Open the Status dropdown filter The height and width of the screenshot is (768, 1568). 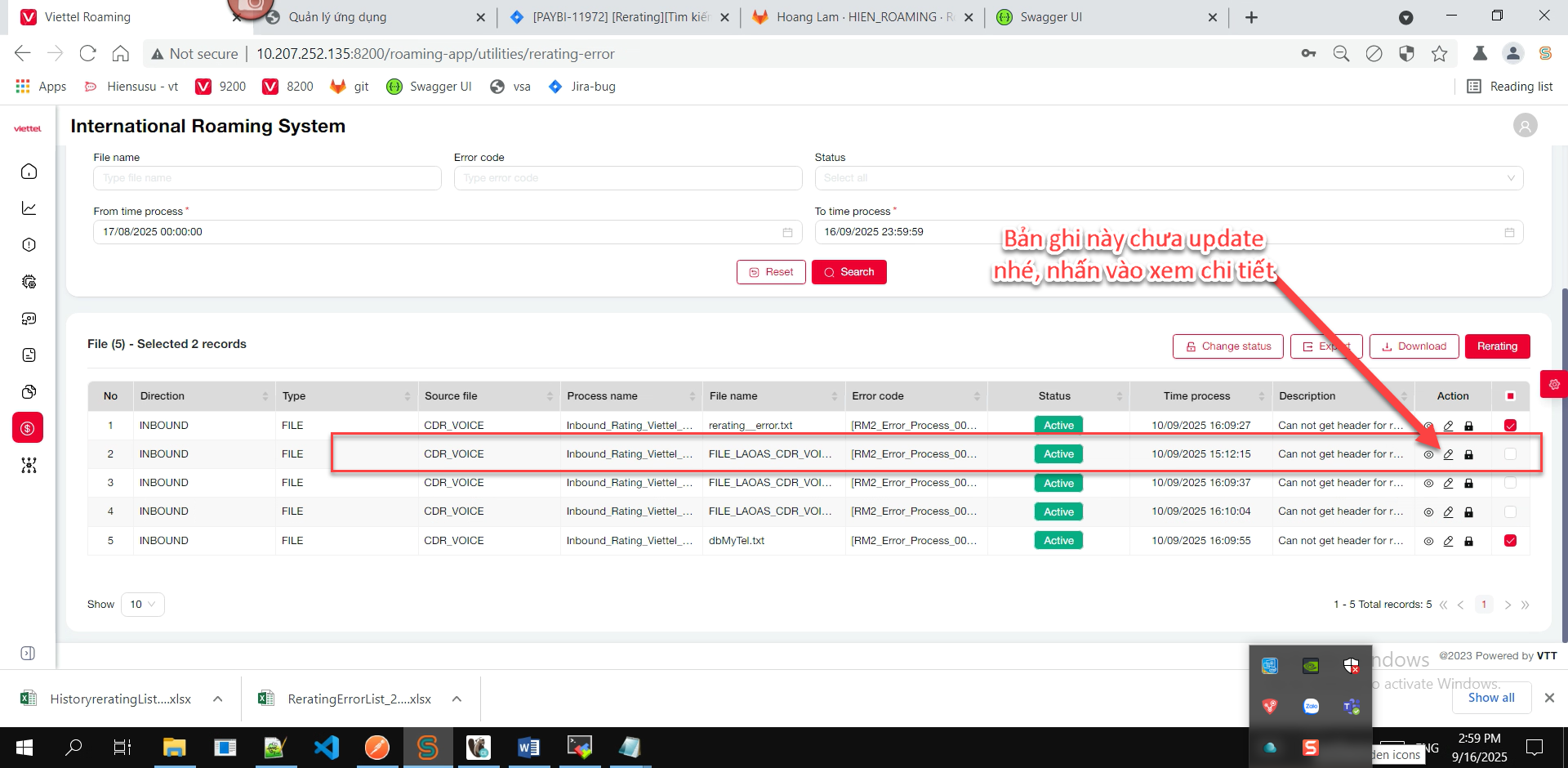[1168, 178]
